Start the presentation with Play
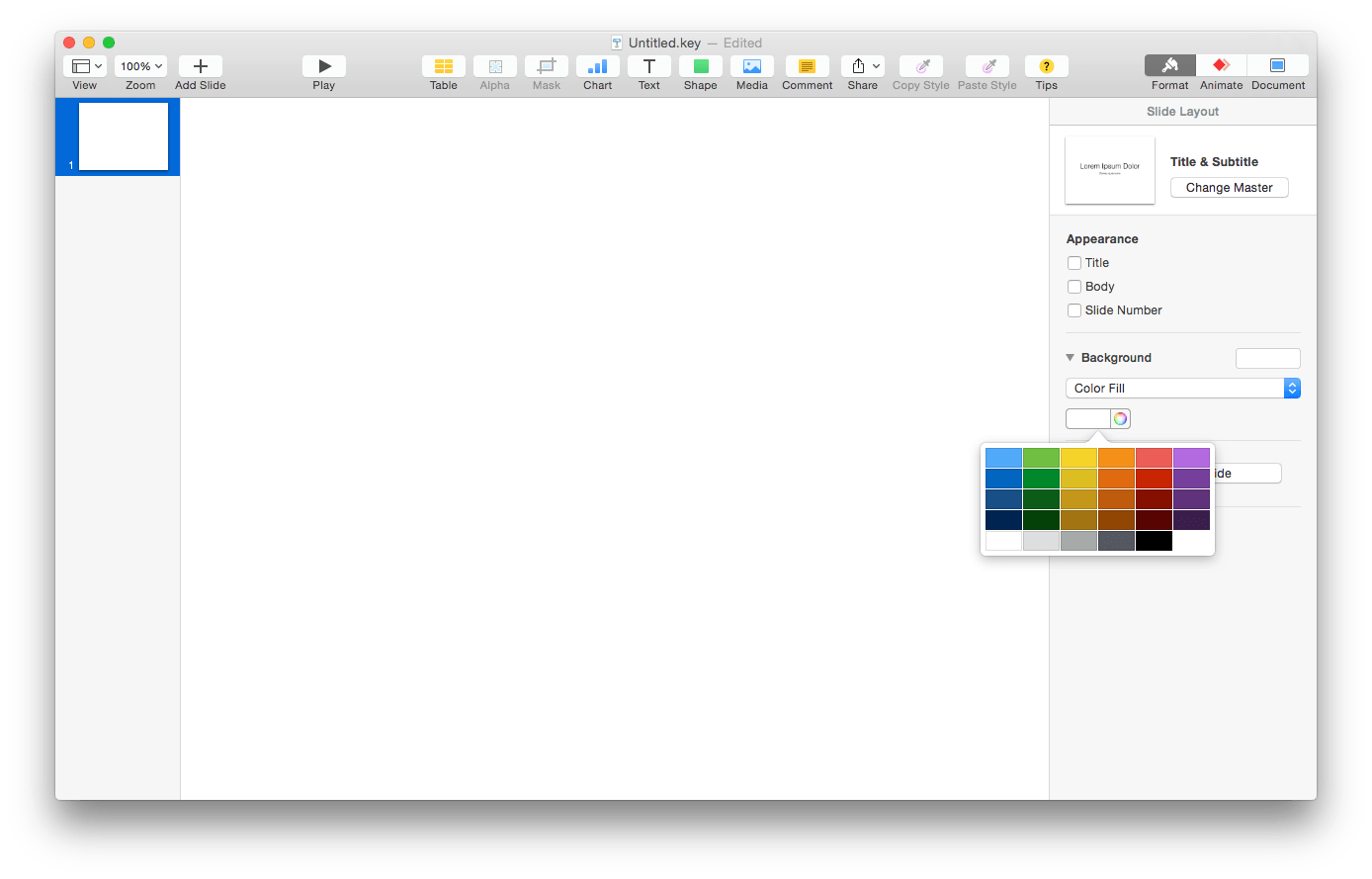 [x=324, y=65]
